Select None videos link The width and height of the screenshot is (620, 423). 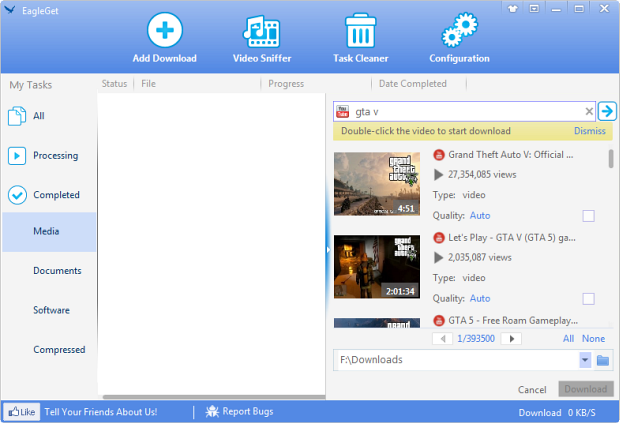click(593, 339)
